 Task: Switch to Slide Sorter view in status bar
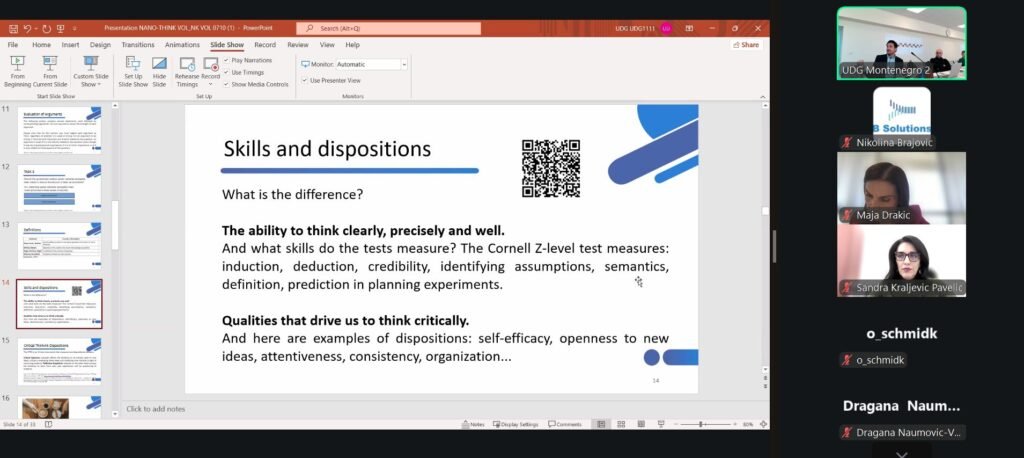coord(622,424)
